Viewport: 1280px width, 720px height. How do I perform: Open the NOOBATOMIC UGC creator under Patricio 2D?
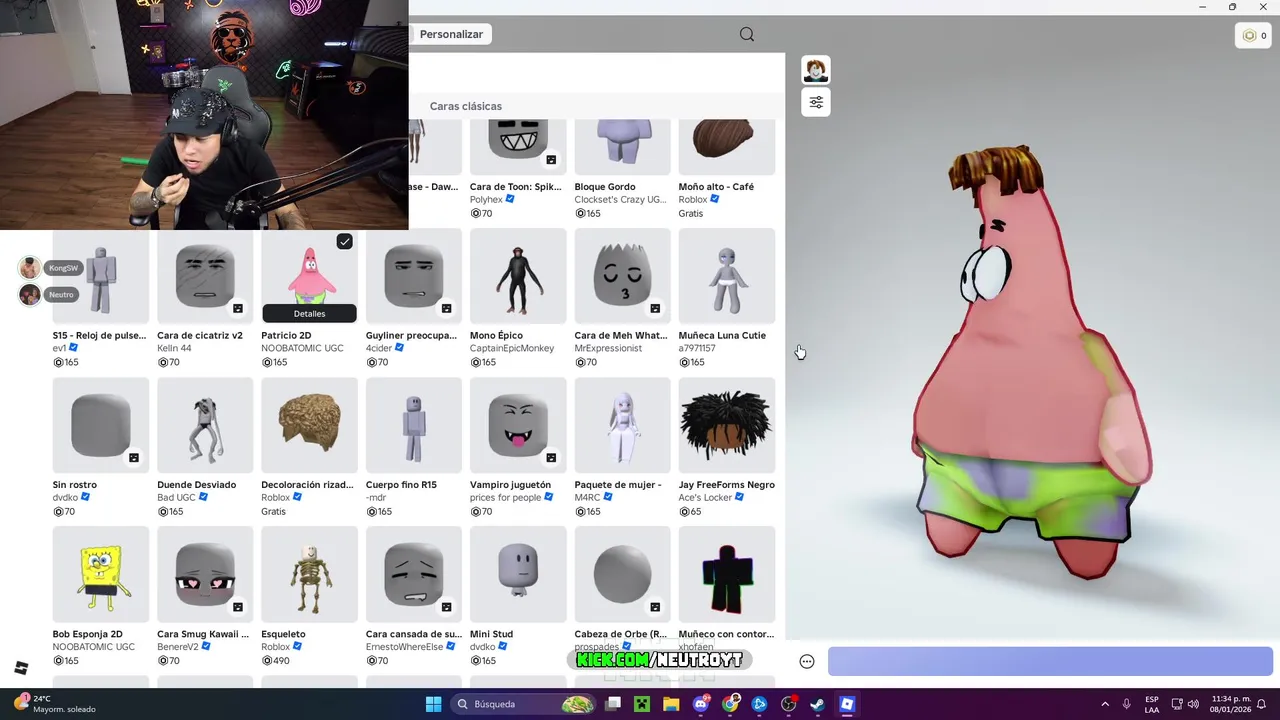[302, 348]
